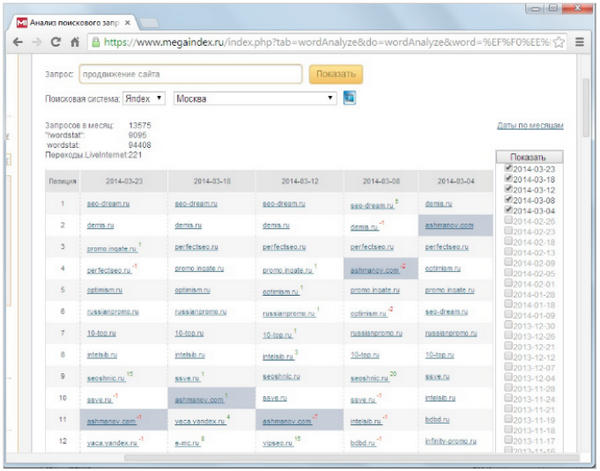Uncheck the 2014-03-08 date checkbox

coord(509,199)
